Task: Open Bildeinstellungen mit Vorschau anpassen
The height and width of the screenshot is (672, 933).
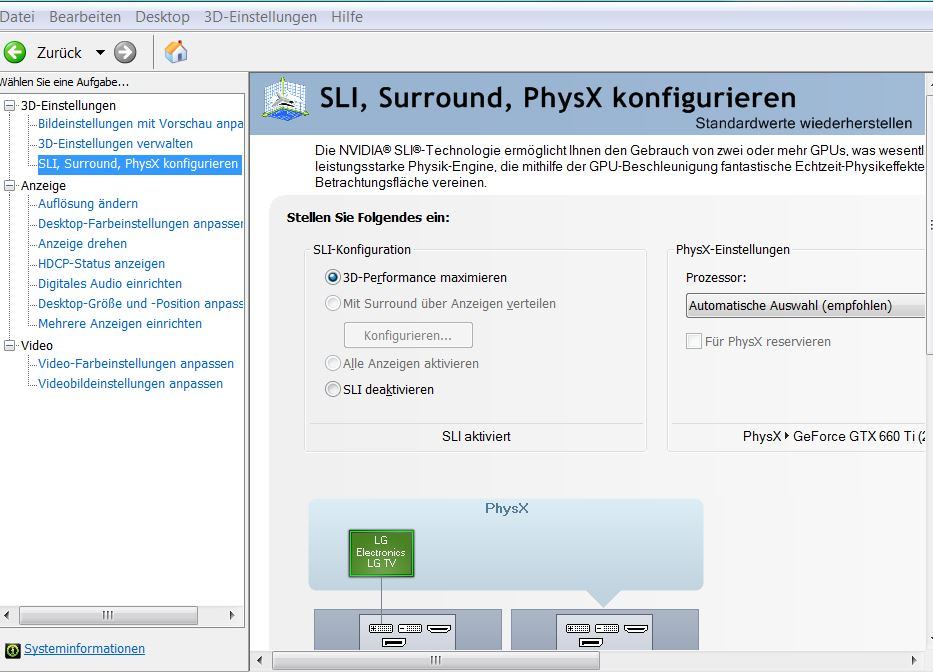Action: [x=140, y=124]
